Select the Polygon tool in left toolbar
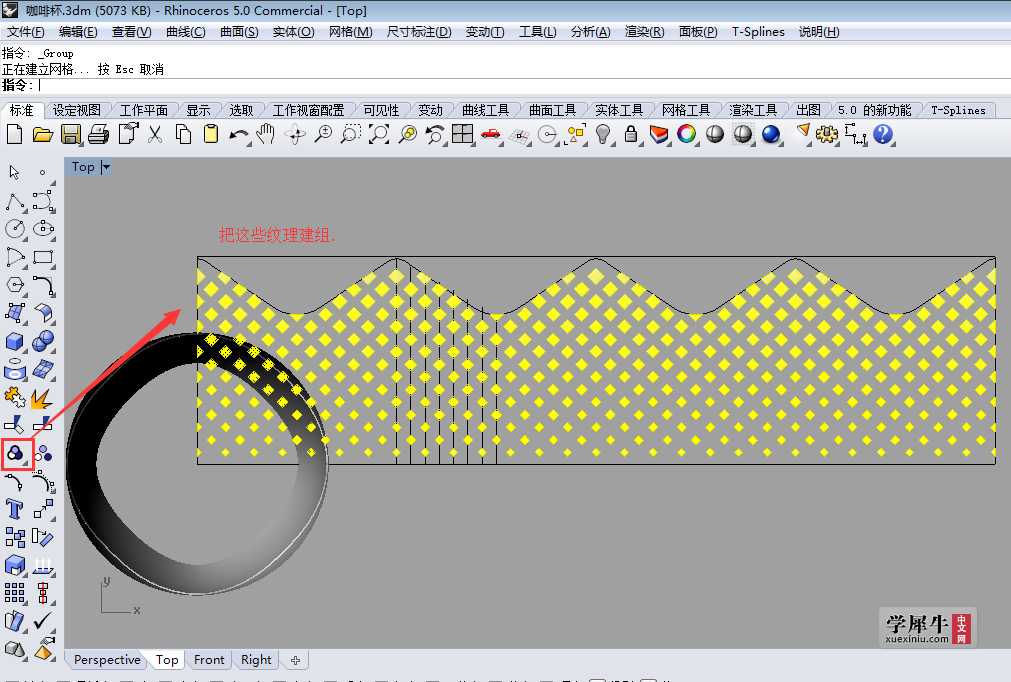 pyautogui.click(x=15, y=285)
